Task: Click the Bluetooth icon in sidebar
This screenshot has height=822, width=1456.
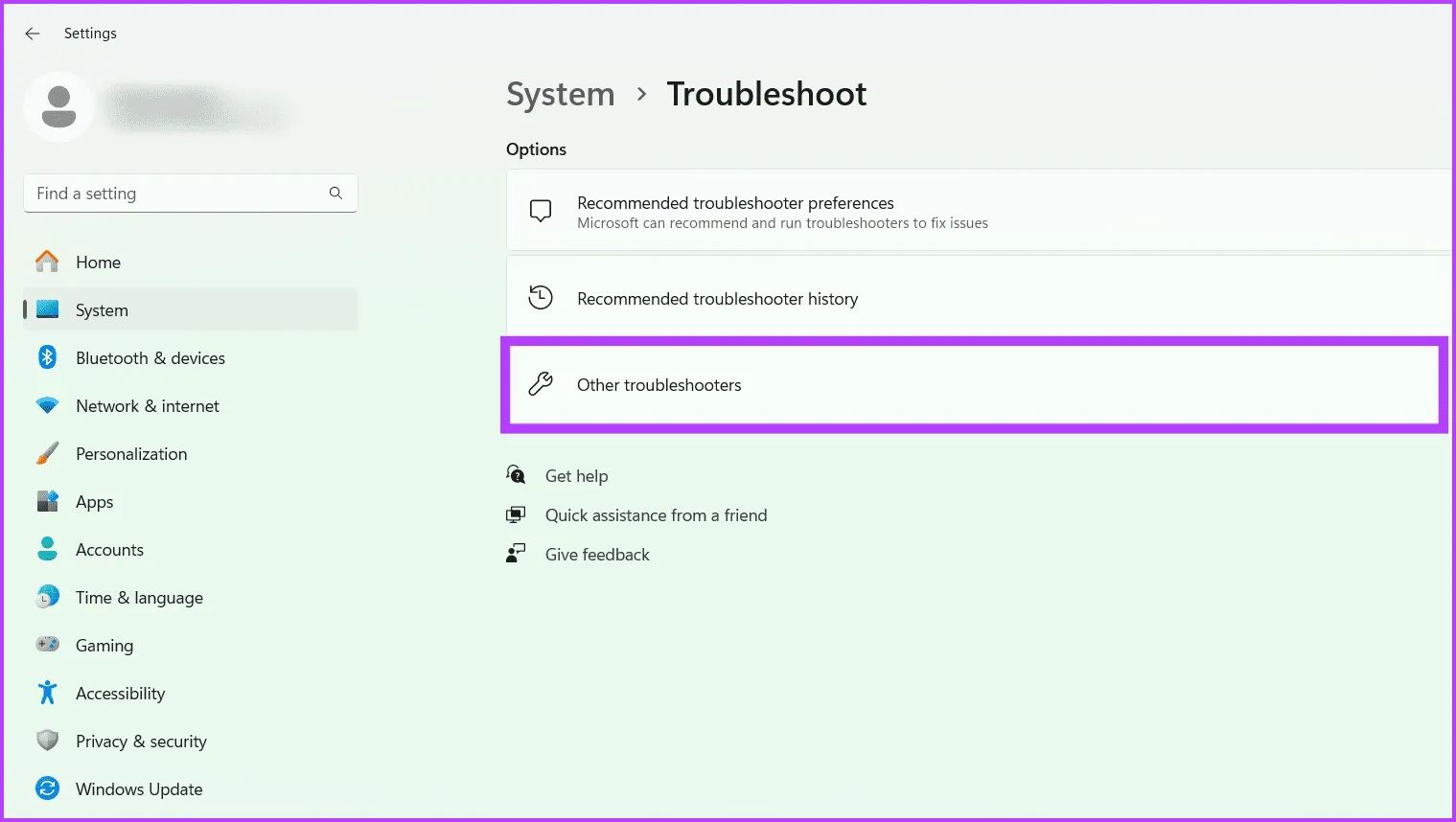Action: click(x=47, y=357)
